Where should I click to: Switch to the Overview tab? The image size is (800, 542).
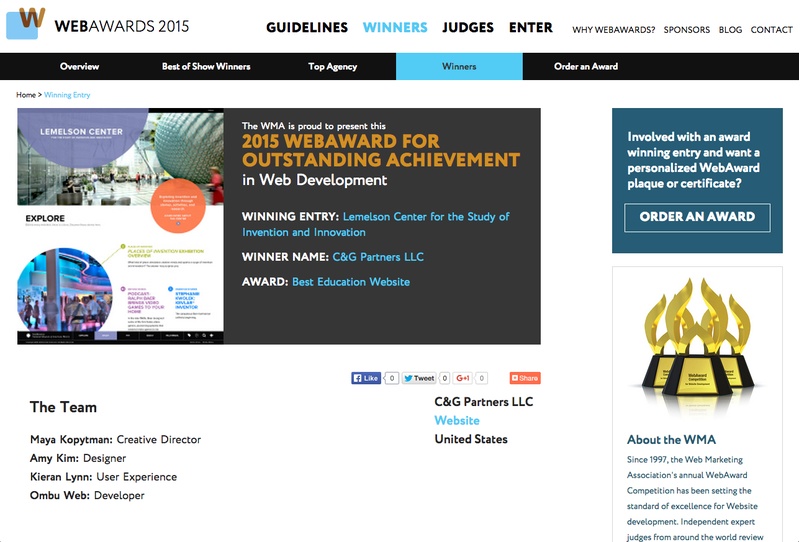click(79, 67)
